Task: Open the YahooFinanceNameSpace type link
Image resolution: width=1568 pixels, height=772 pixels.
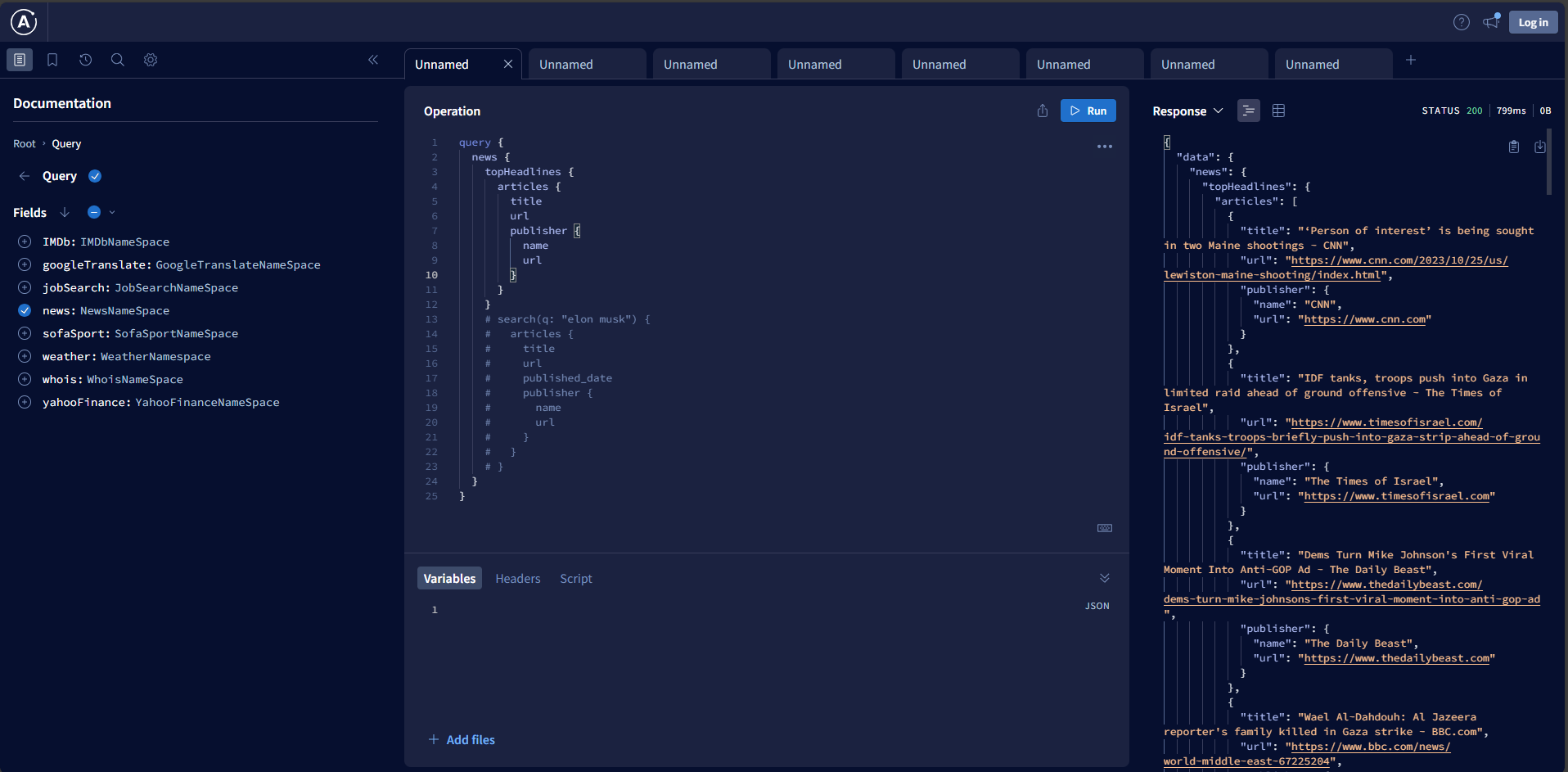Action: tap(207, 403)
